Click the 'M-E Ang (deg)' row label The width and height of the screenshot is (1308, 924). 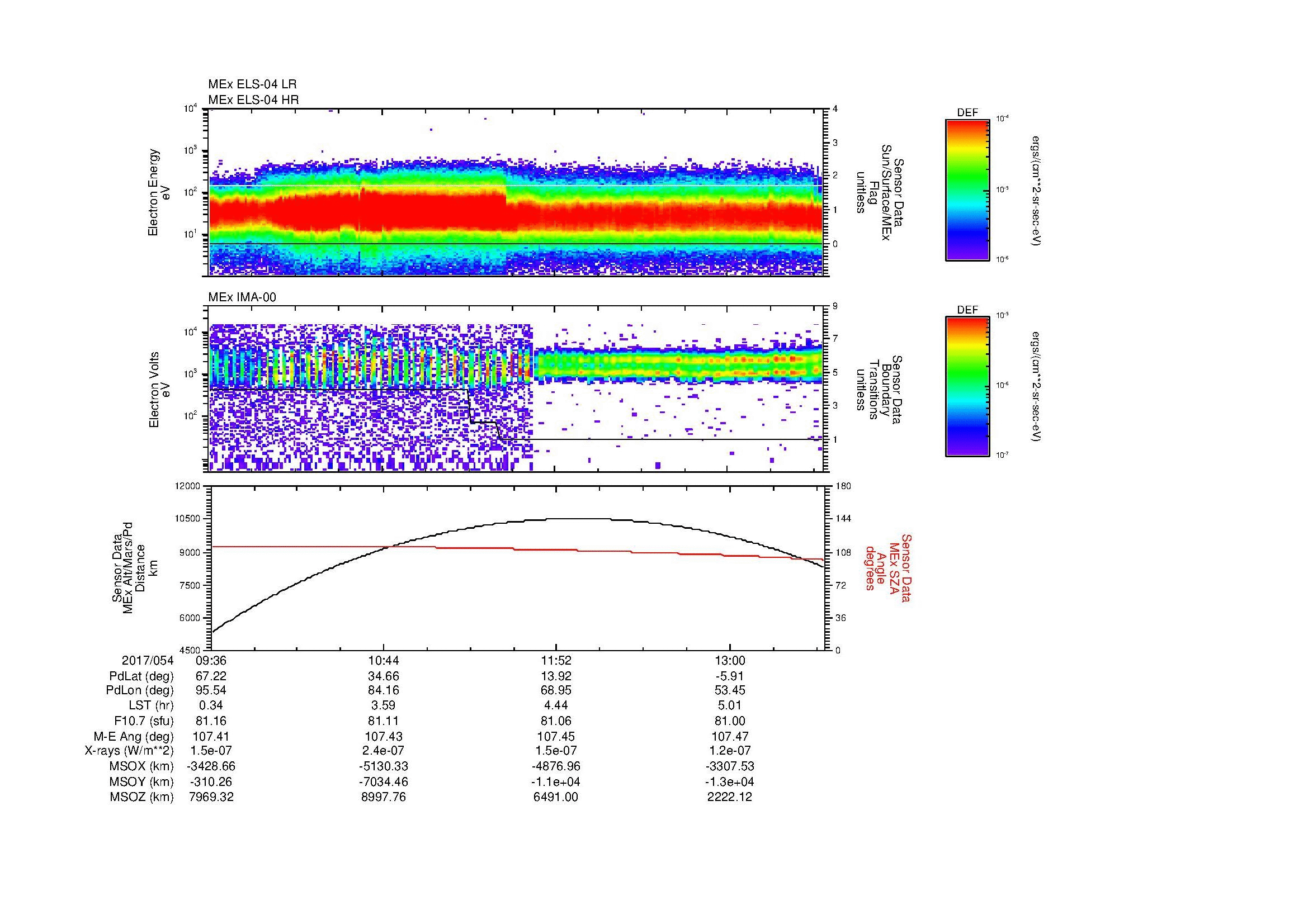133,737
